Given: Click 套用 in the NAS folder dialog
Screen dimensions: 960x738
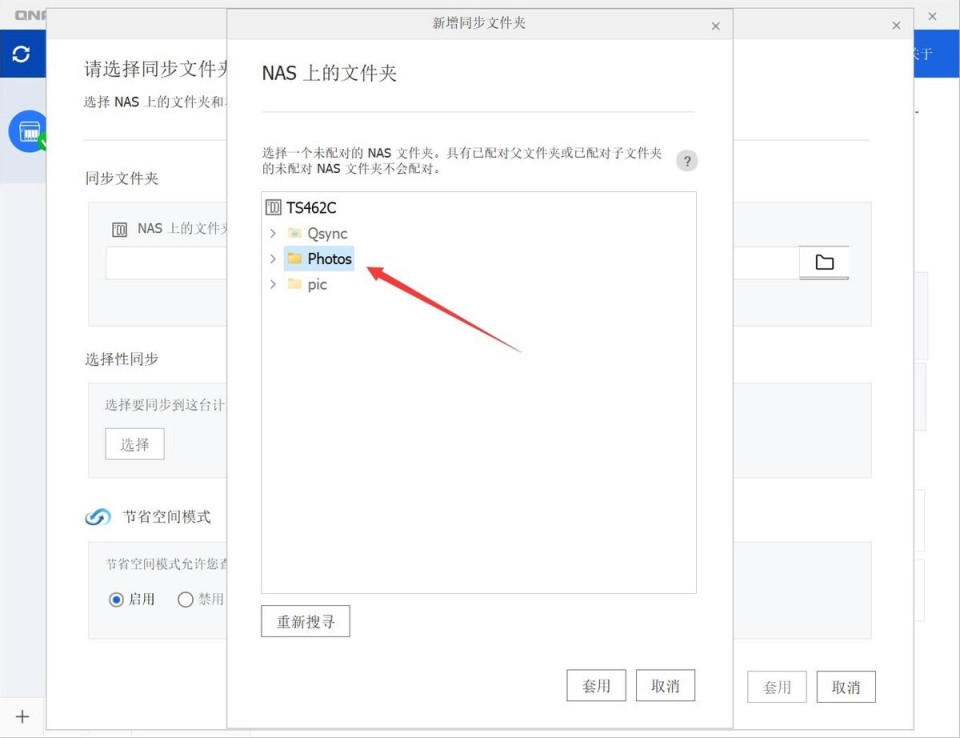Looking at the screenshot, I should coord(596,685).
